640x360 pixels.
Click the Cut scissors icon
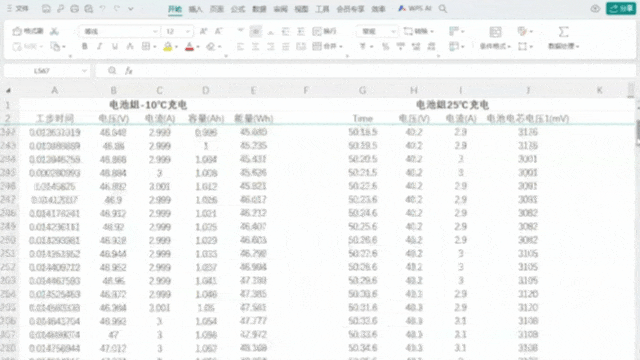tap(54, 31)
